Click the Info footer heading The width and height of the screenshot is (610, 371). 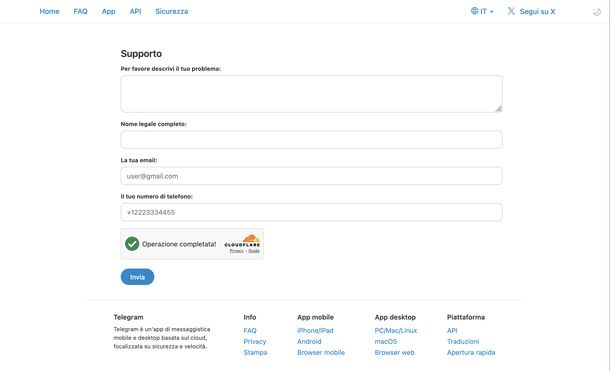point(250,317)
